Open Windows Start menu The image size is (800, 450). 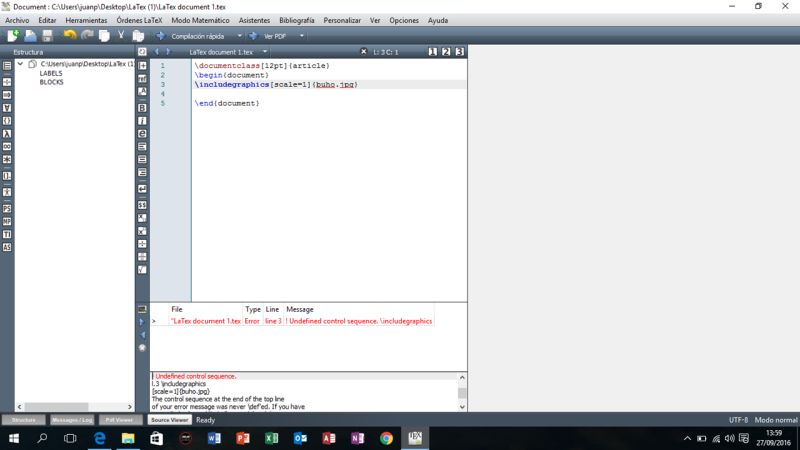(14, 438)
